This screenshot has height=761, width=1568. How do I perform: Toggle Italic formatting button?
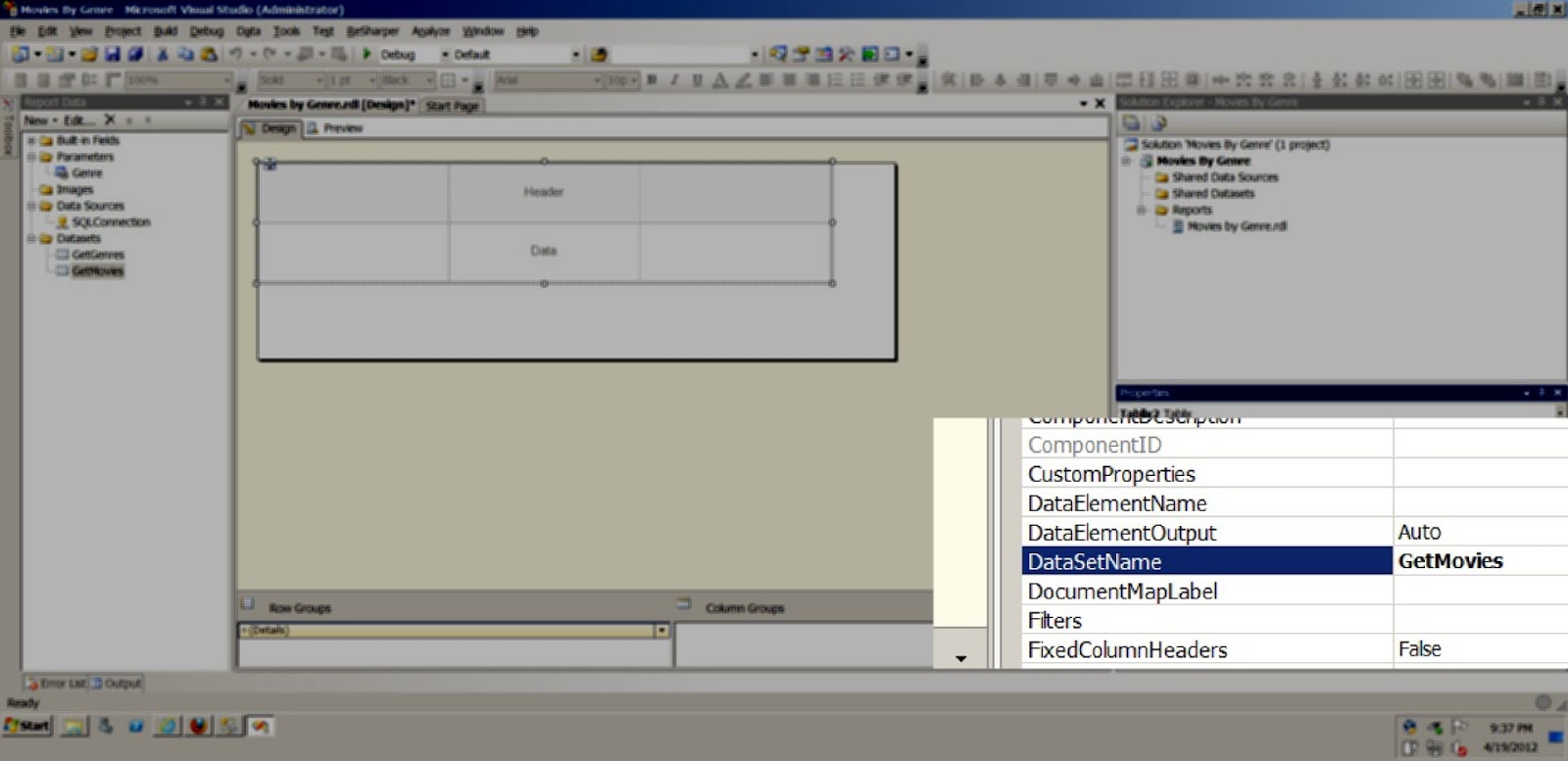pyautogui.click(x=674, y=80)
